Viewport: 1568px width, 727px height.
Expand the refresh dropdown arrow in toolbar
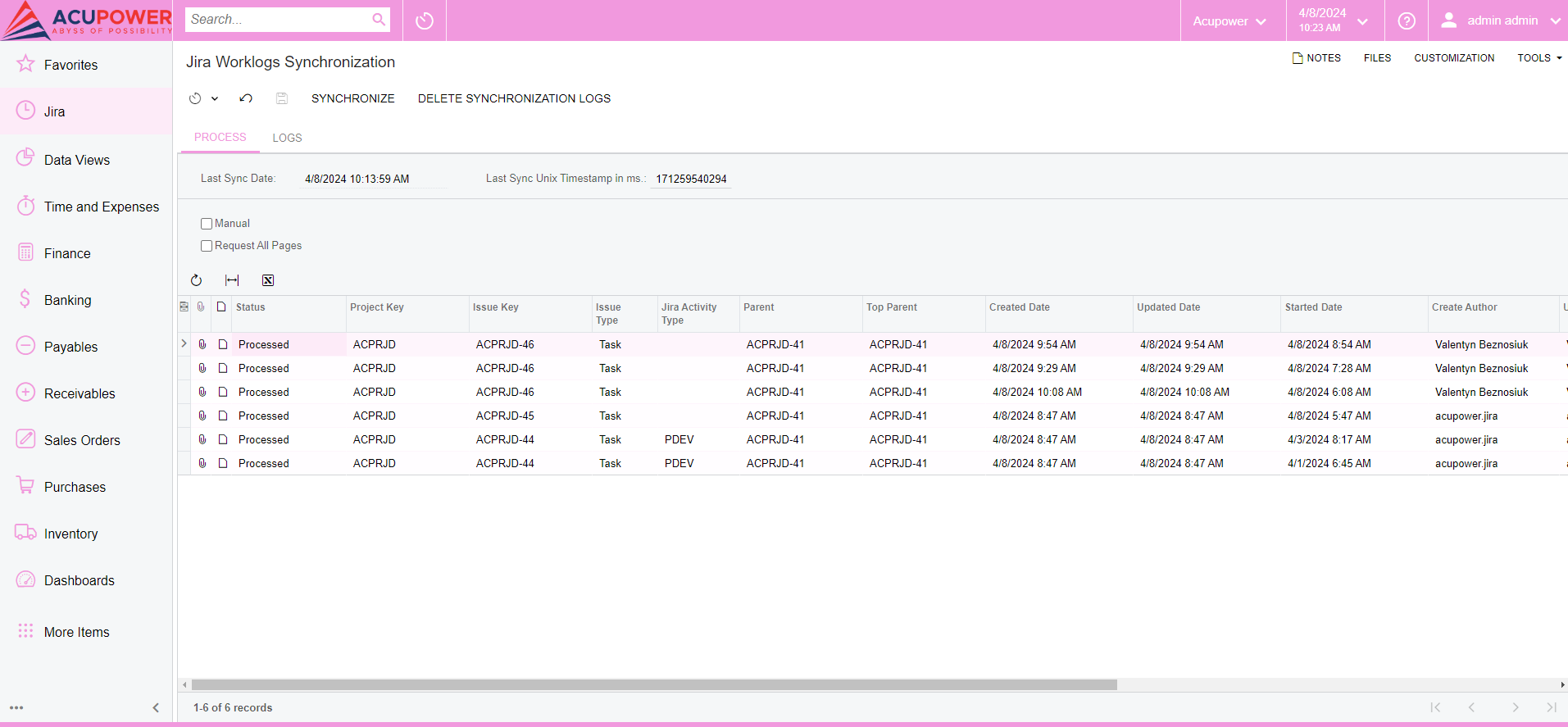point(215,98)
